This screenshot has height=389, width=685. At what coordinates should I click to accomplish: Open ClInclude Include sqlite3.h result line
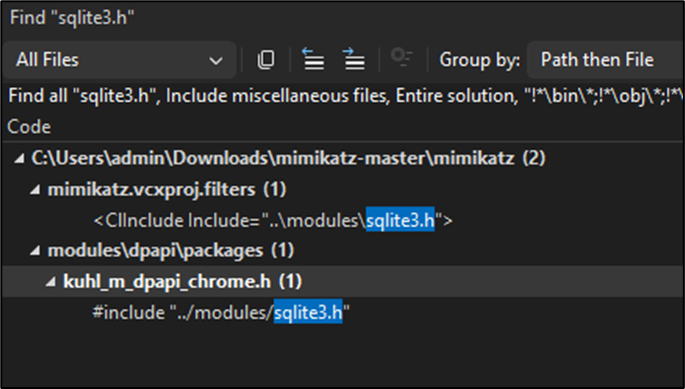(x=343, y=220)
